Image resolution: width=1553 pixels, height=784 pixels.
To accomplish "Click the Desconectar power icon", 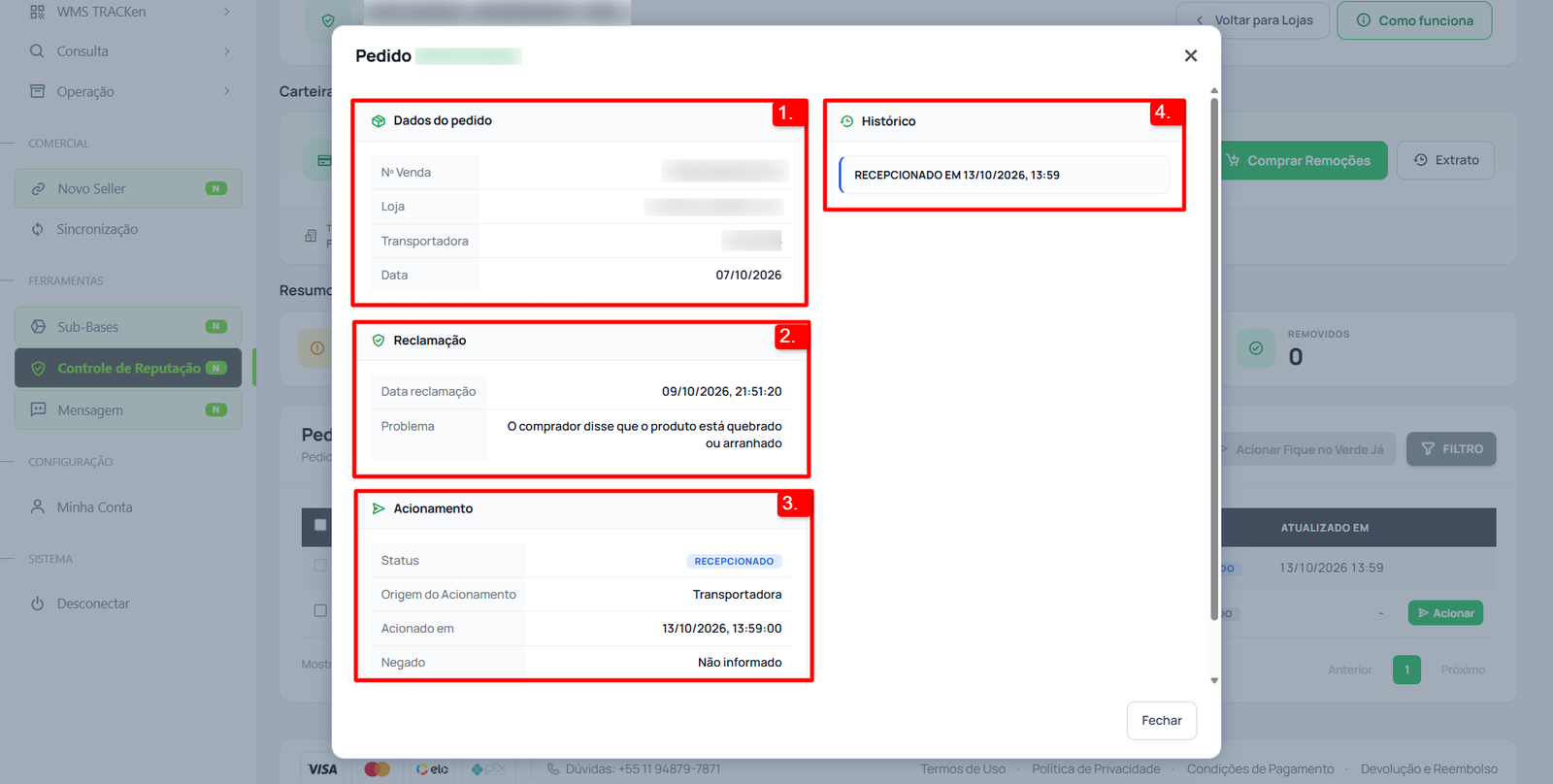I will pyautogui.click(x=38, y=604).
